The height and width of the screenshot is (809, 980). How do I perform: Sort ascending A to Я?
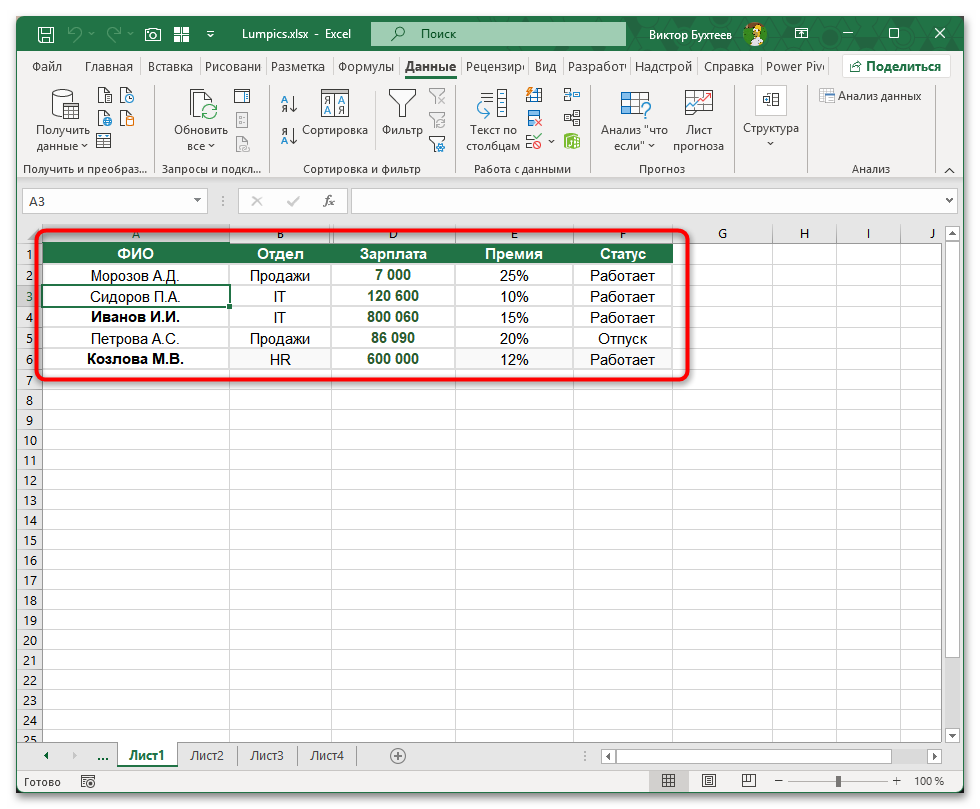[289, 104]
